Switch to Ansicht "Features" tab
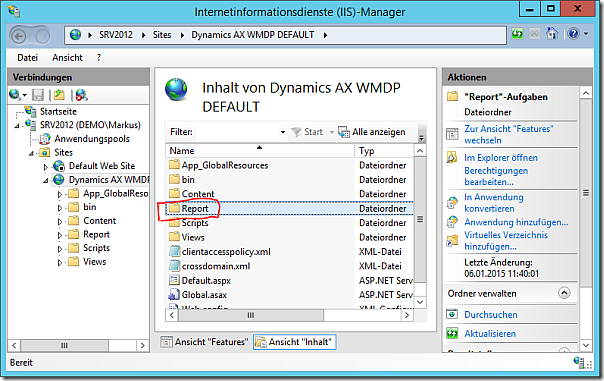The width and height of the screenshot is (604, 381). coord(205,342)
